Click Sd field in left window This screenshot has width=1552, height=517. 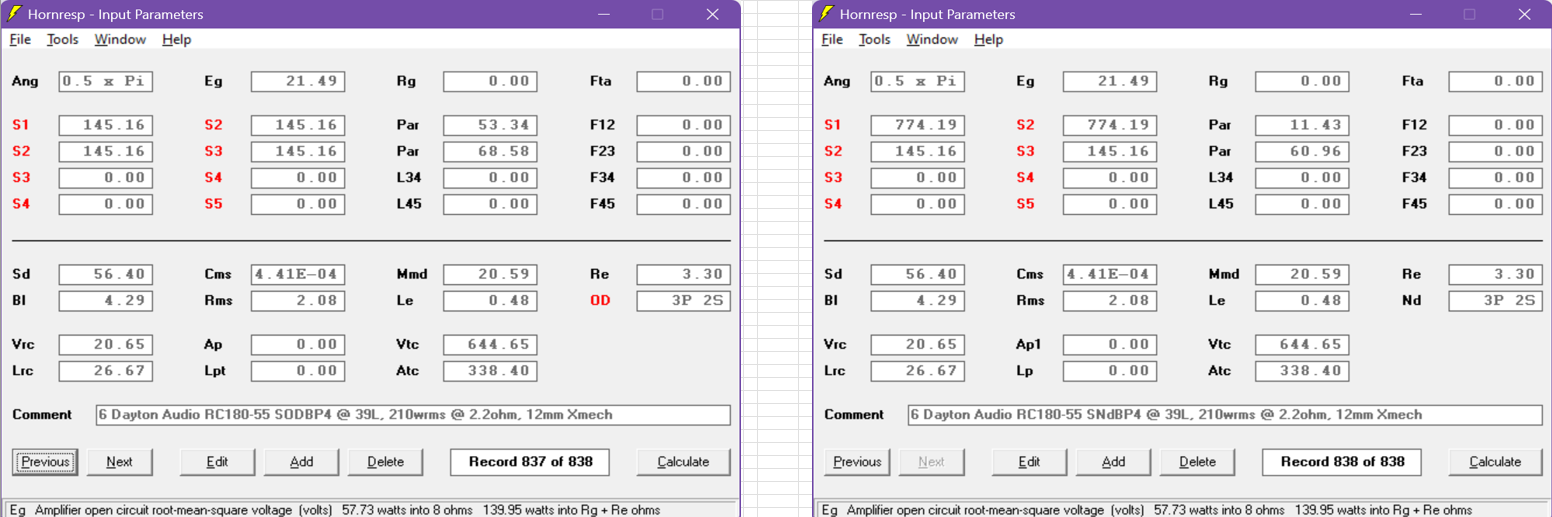[105, 274]
